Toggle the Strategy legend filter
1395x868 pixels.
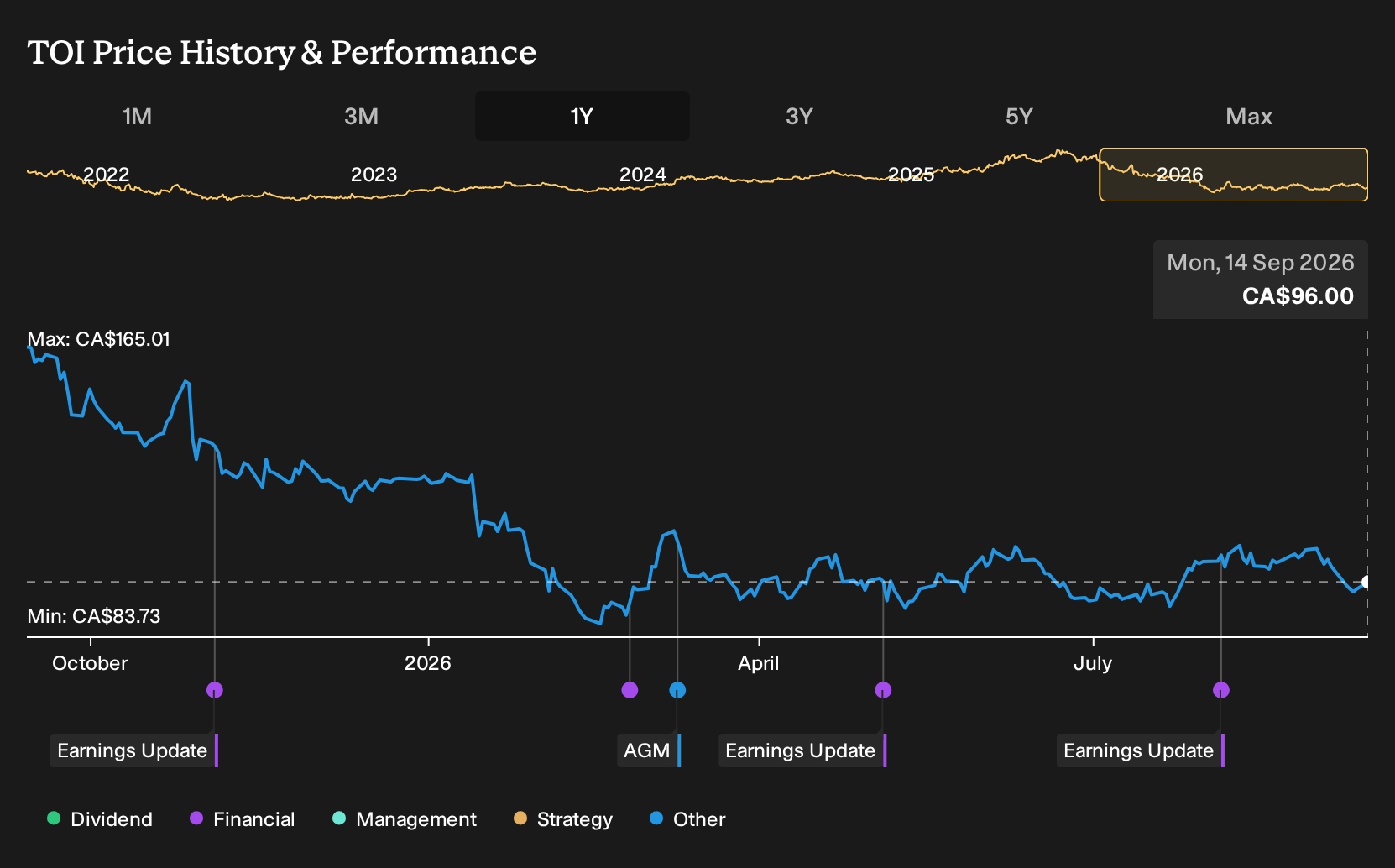pyautogui.click(x=563, y=819)
